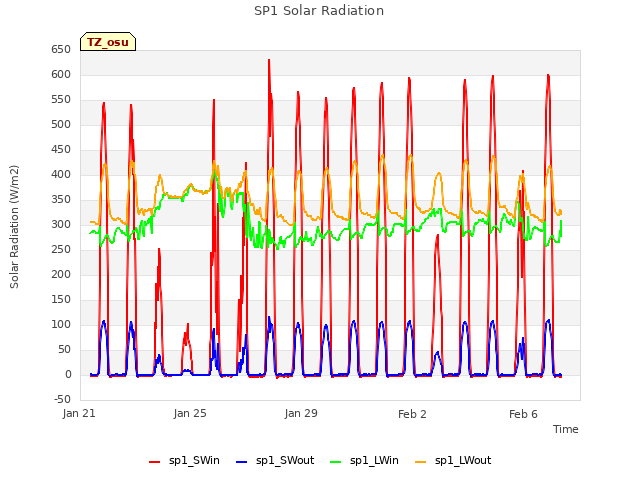Viewport: 640px width, 480px height.
Task: Click the Jan 21 x-axis tick label
Action: (x=79, y=413)
